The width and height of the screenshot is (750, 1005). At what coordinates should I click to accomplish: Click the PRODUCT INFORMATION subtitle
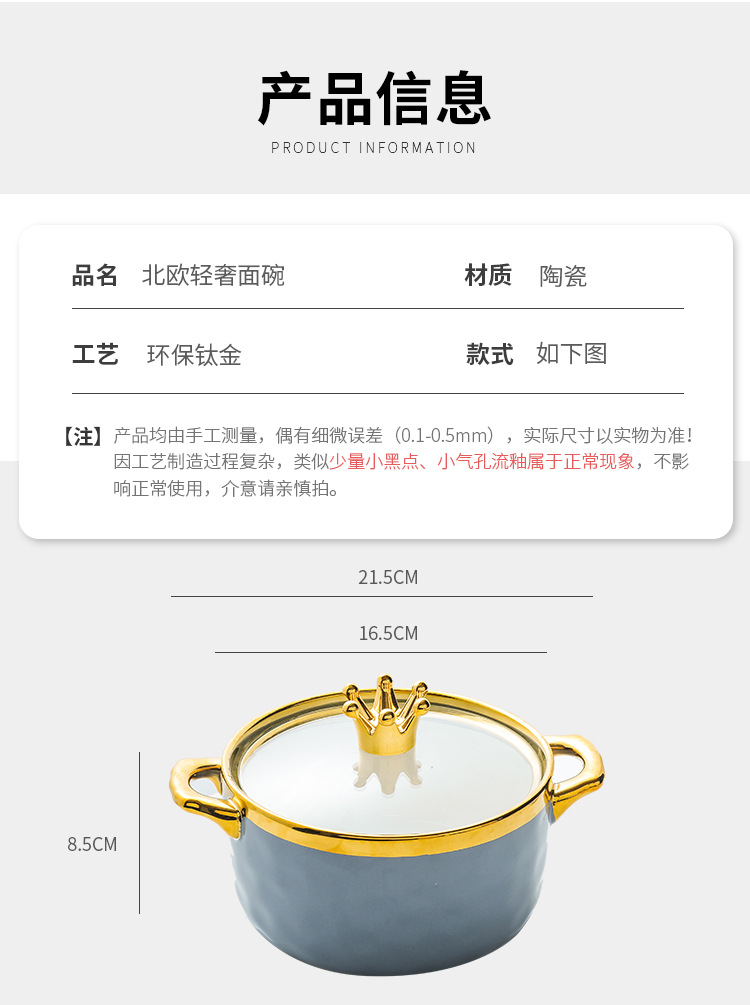tap(374, 148)
